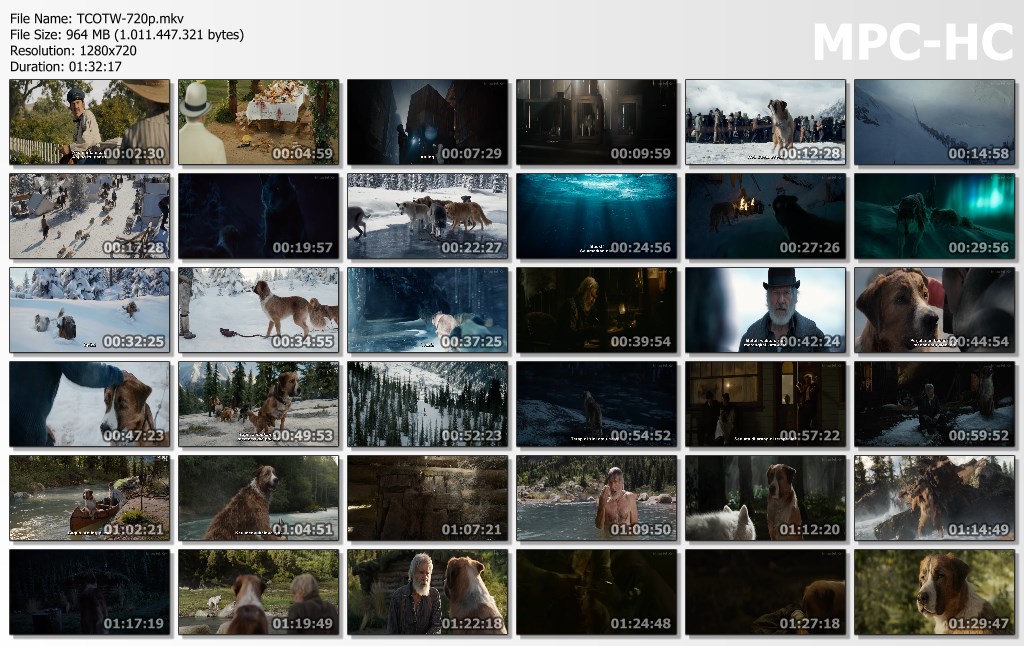Pick the thumbnail marked 00:39:54
This screenshot has width=1024, height=646.
(597, 310)
